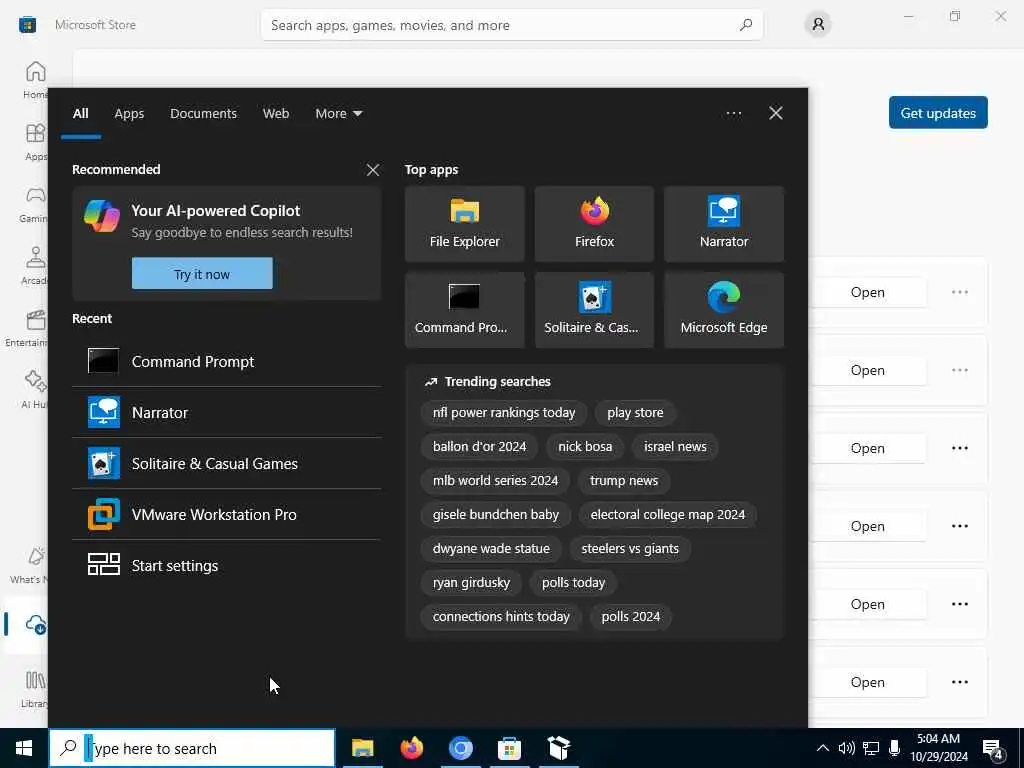Dismiss the Recommended Copilot card

point(373,170)
